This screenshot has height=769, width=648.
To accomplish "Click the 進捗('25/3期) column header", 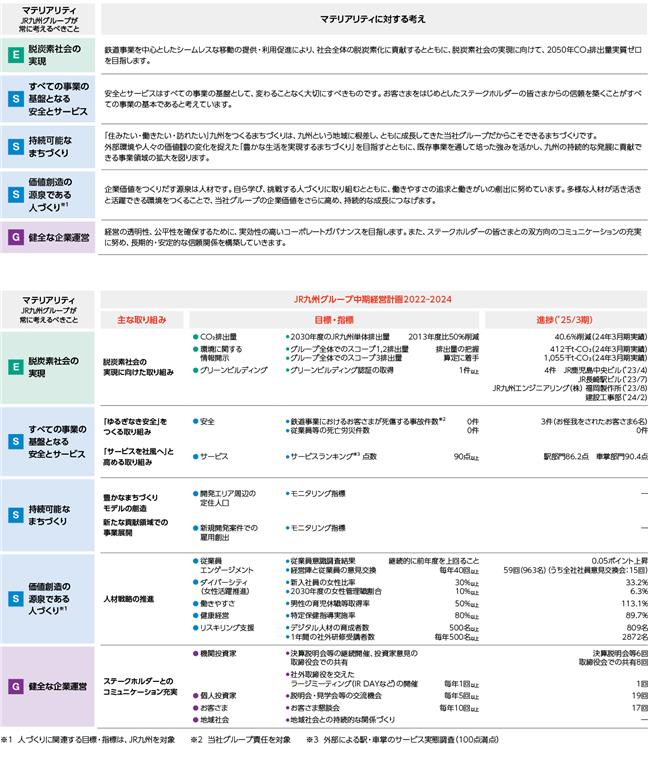I will point(564,320).
